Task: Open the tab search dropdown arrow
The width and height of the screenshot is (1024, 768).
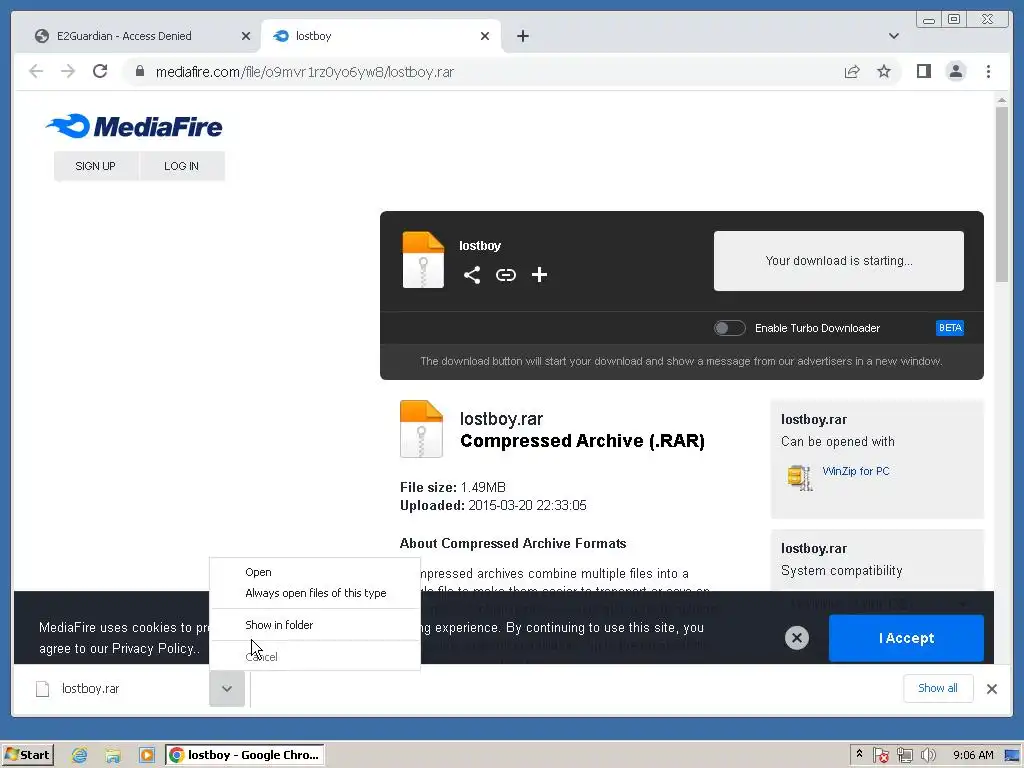Action: (x=893, y=36)
